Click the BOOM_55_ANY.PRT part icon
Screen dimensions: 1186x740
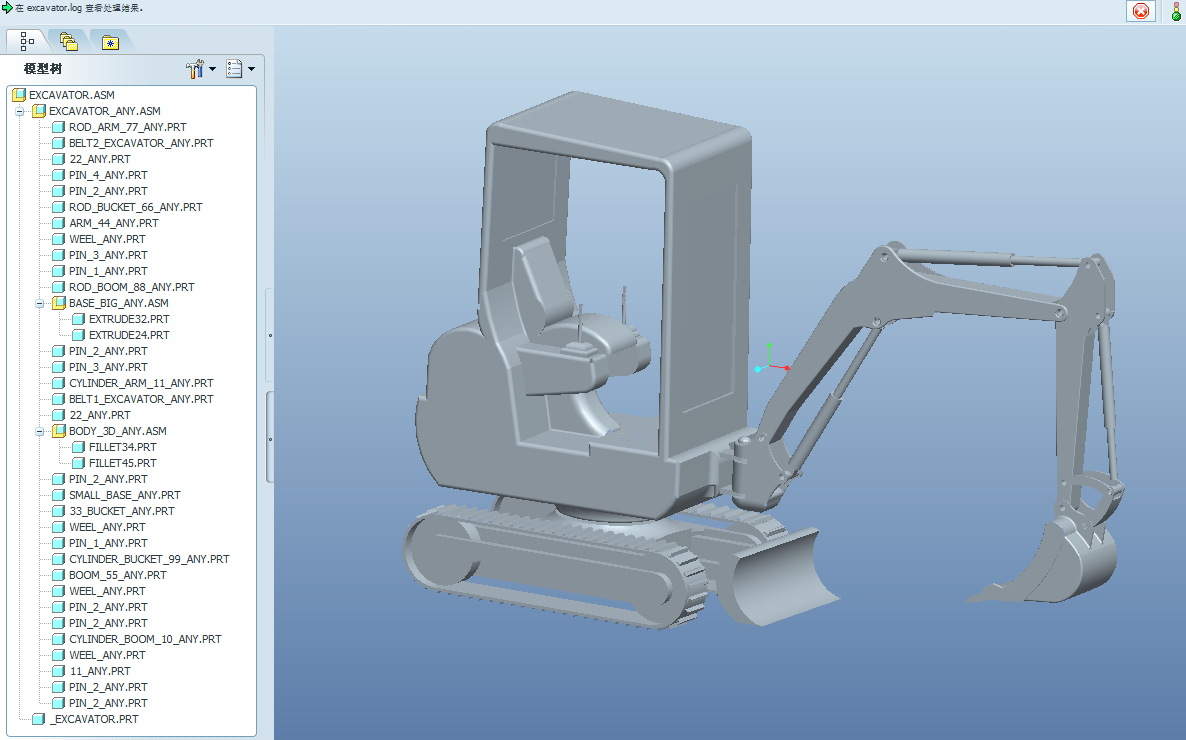click(x=58, y=575)
